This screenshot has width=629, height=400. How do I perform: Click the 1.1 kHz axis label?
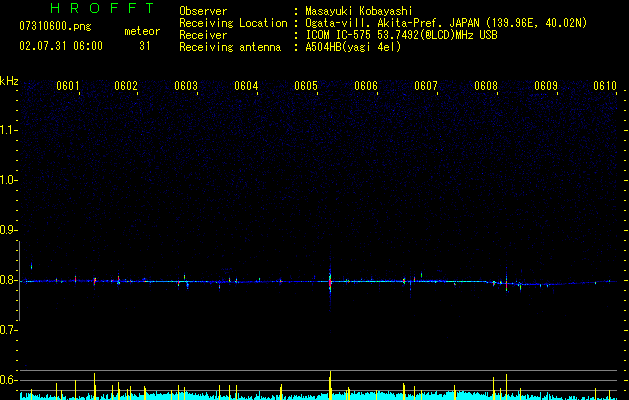pyautogui.click(x=8, y=130)
